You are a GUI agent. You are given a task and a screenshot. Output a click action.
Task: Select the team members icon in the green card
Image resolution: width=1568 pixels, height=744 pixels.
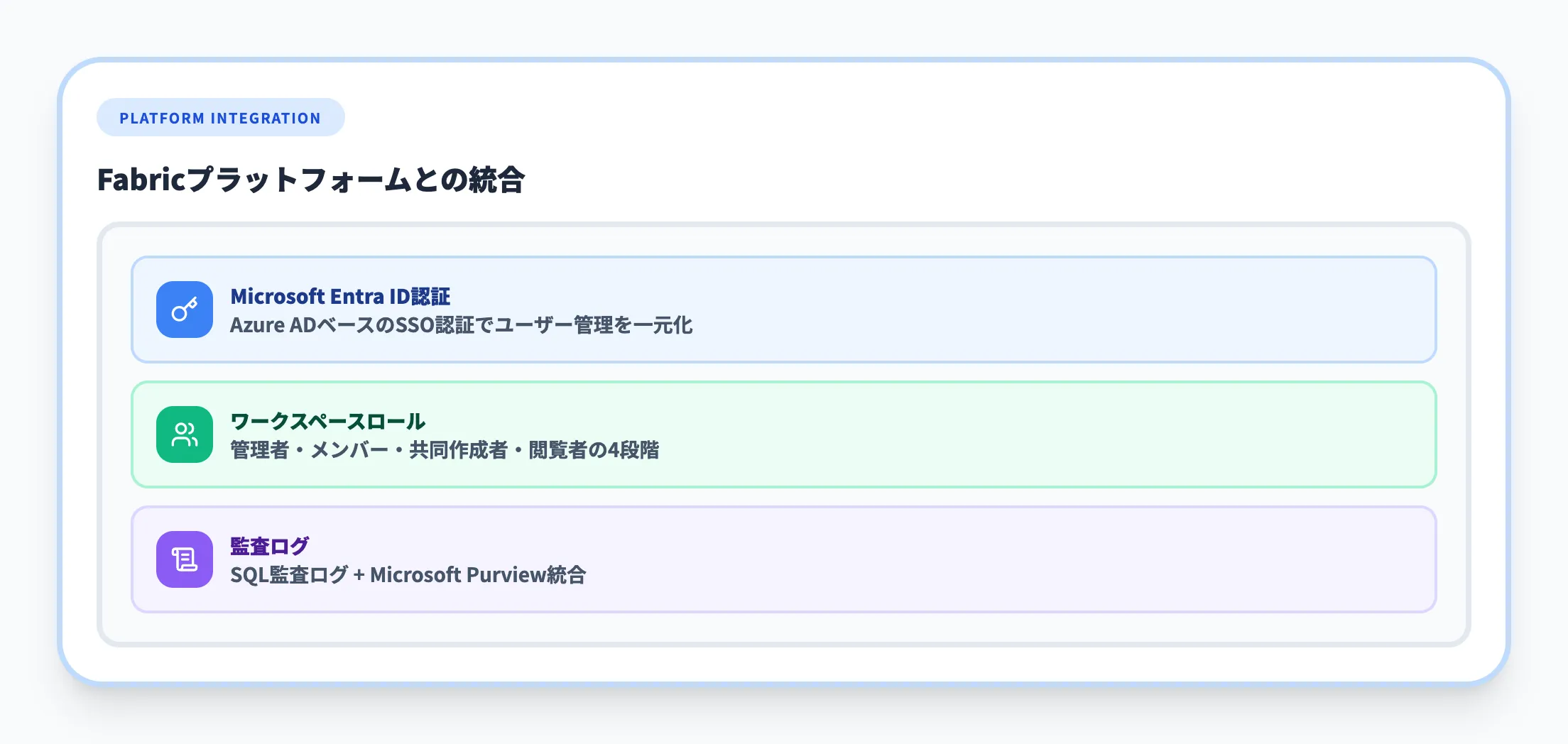(185, 434)
